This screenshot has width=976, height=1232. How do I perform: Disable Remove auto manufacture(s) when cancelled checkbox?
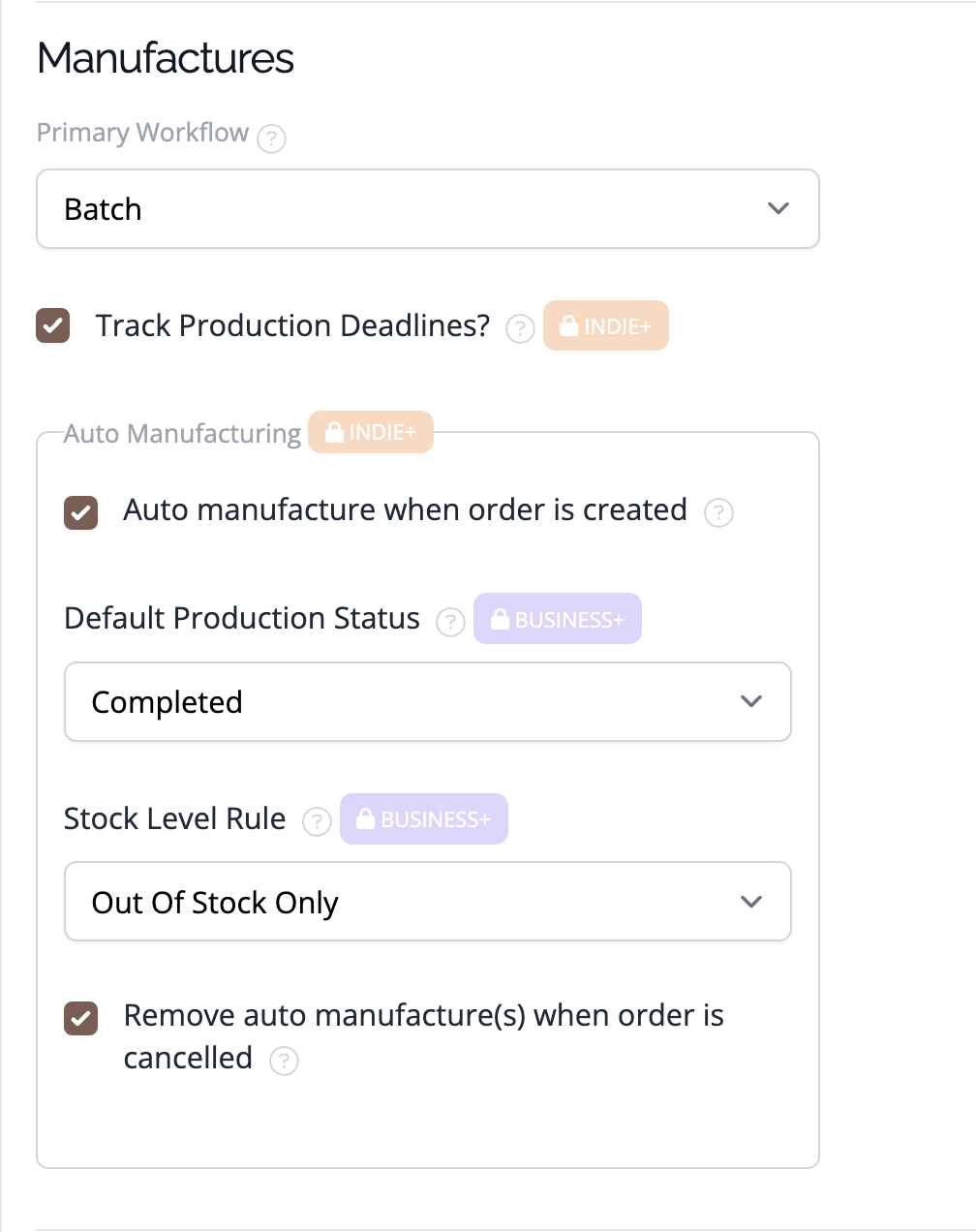point(81,1018)
